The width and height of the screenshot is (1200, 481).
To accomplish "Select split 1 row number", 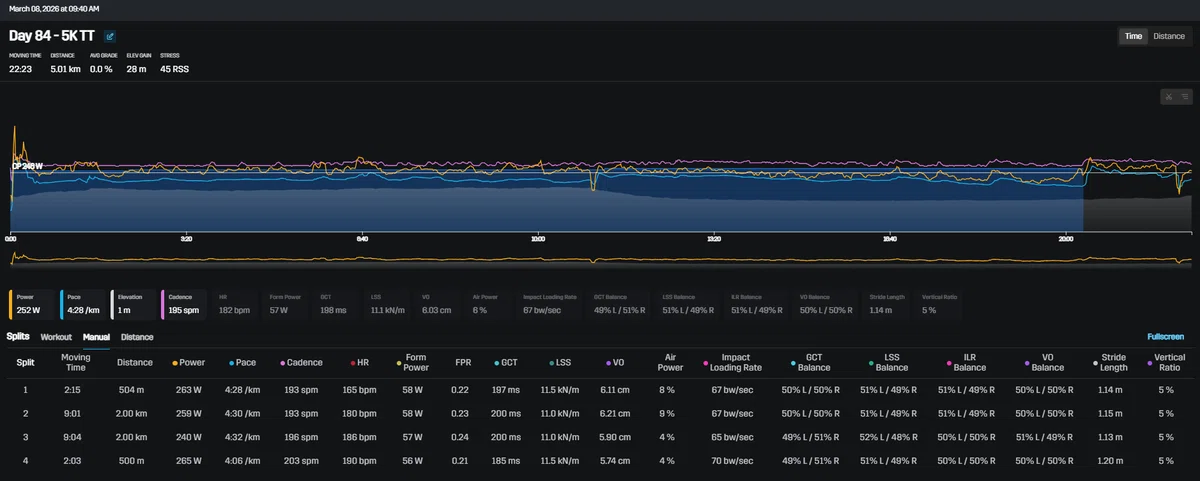I will click(x=26, y=389).
